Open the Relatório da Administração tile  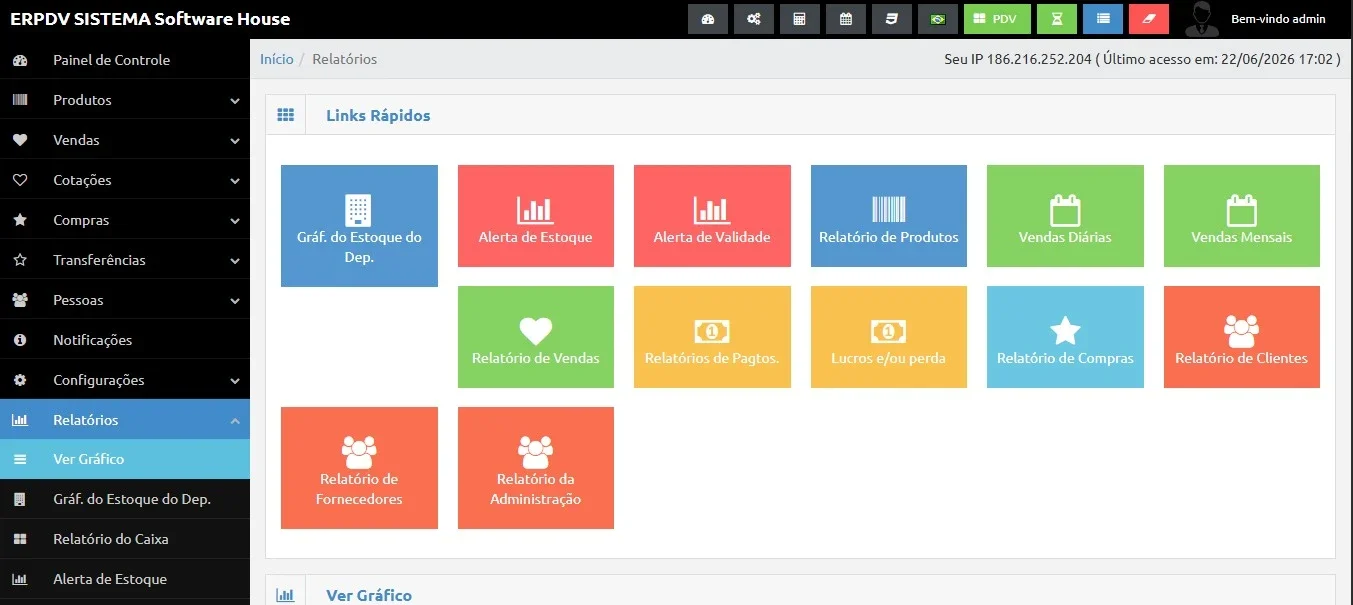coord(536,468)
